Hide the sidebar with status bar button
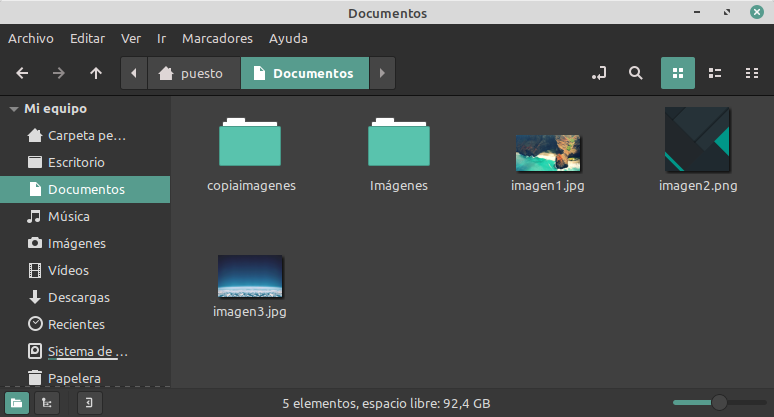The image size is (774, 417). click(x=89, y=403)
